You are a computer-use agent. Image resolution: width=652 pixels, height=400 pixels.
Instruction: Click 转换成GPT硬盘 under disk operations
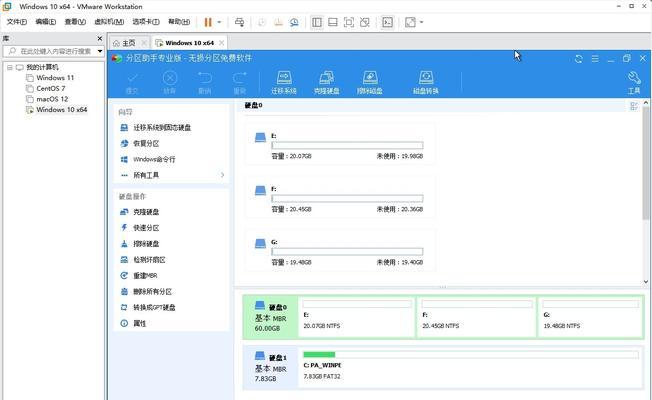(154, 307)
